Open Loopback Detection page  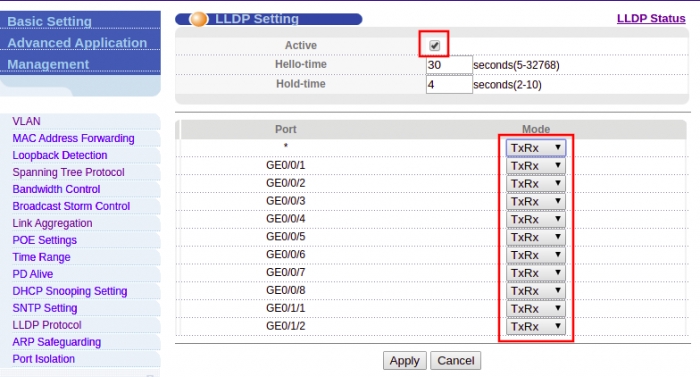click(x=60, y=155)
